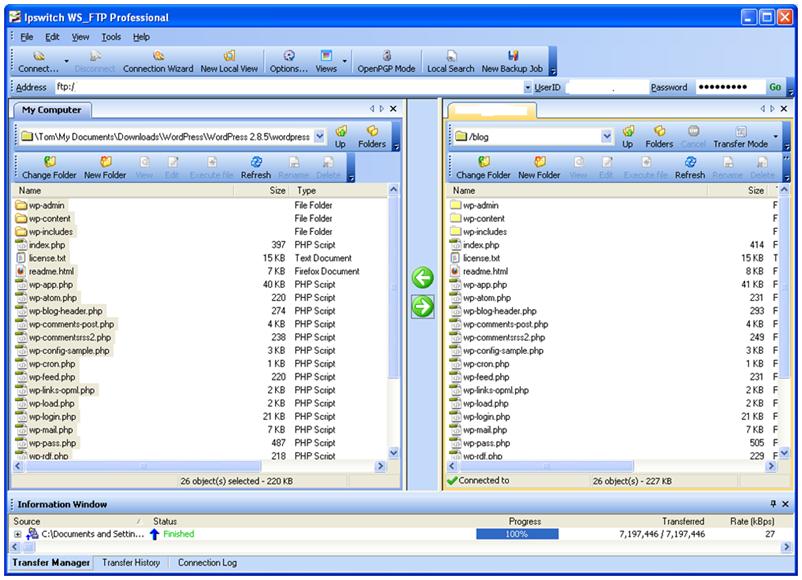Sort local files by Type column
Image resolution: width=802 pixels, height=580 pixels.
[339, 190]
